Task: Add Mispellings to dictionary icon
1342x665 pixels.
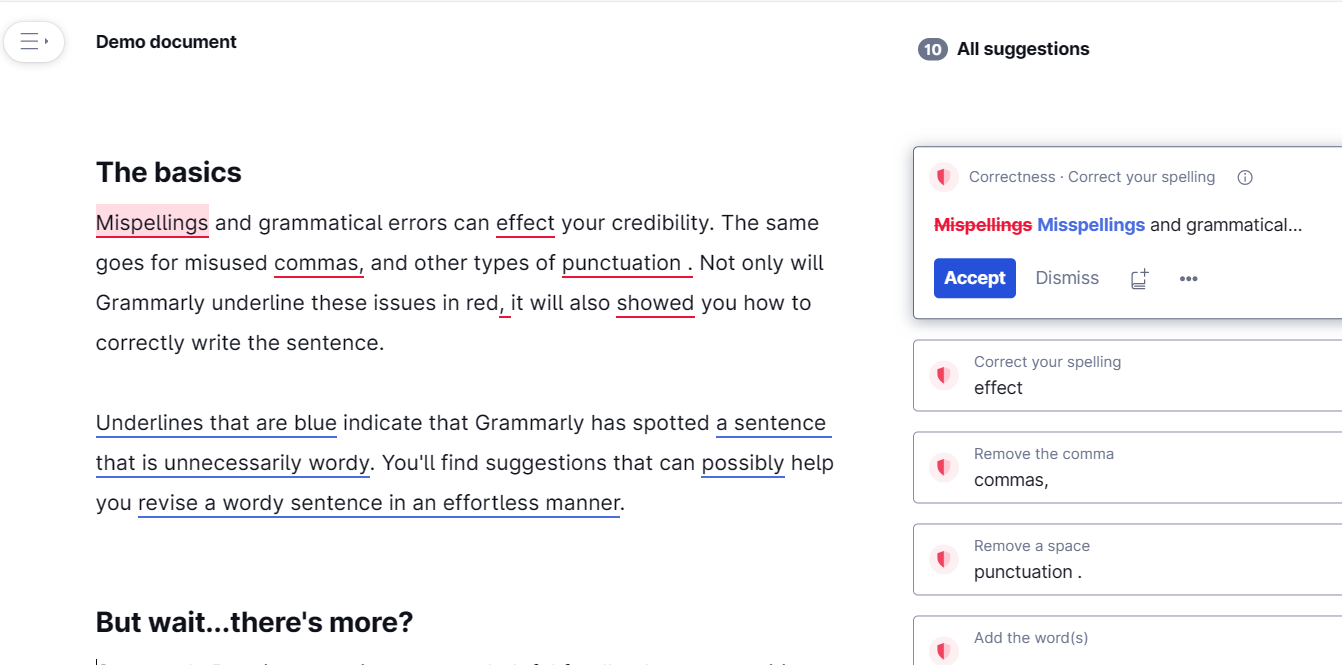Action: click(x=1140, y=279)
